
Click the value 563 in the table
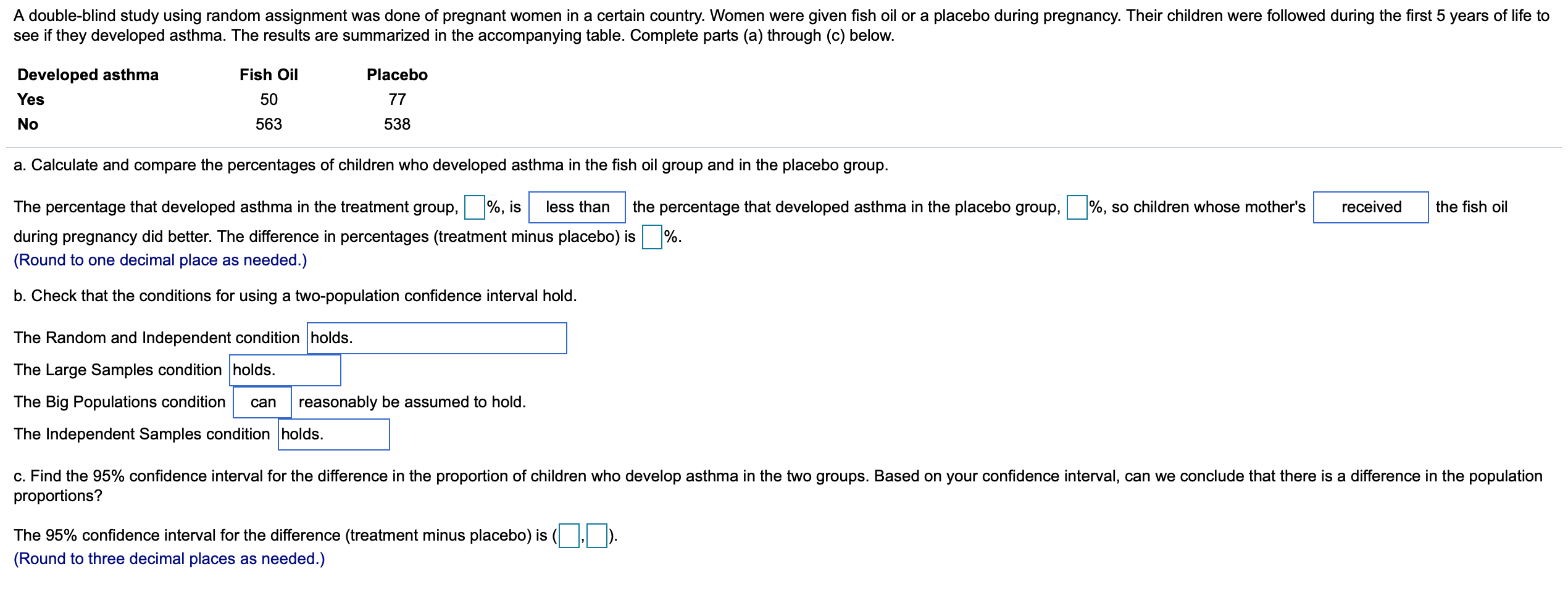tap(269, 124)
